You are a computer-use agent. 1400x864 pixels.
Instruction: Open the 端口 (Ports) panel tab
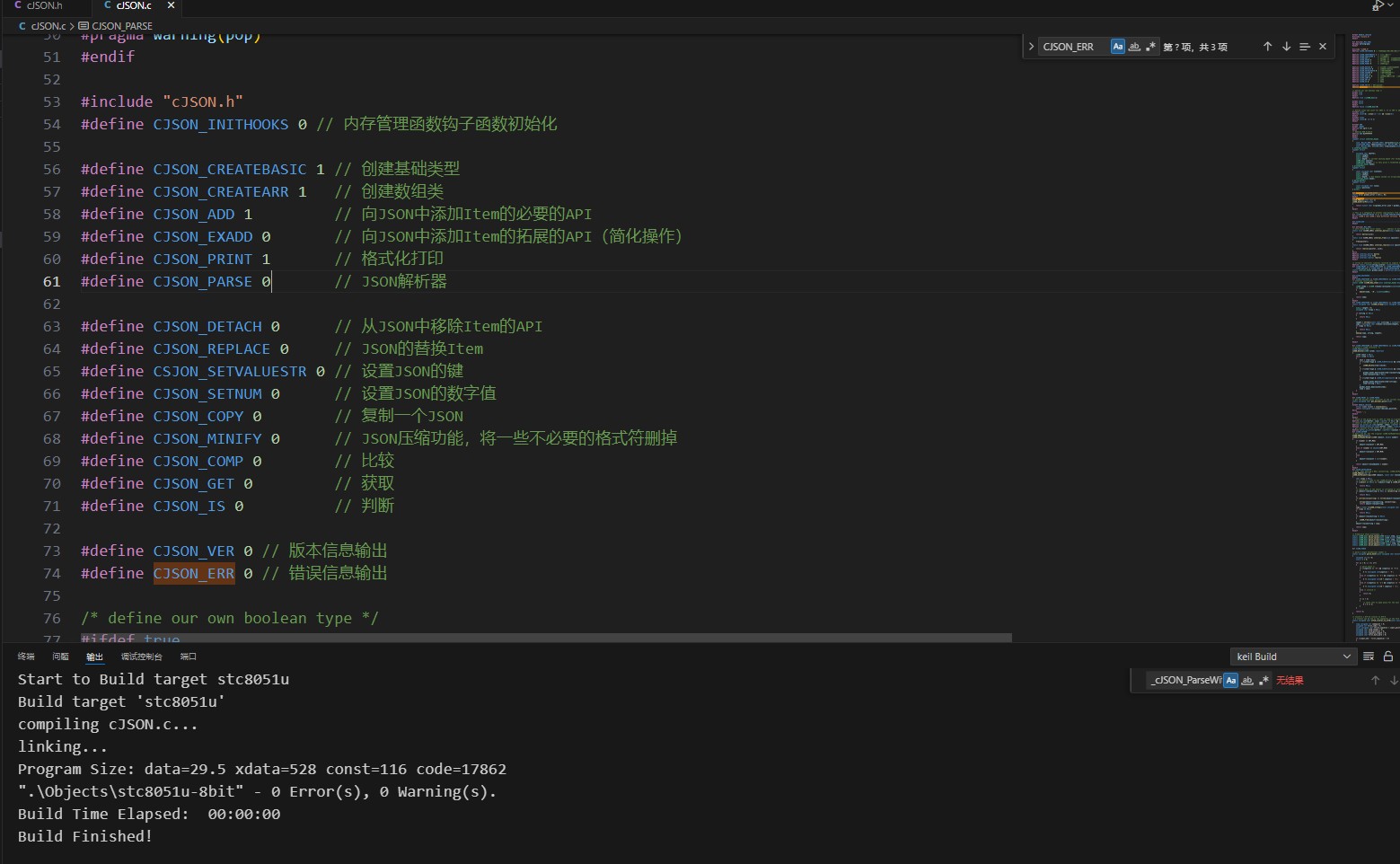coord(189,657)
